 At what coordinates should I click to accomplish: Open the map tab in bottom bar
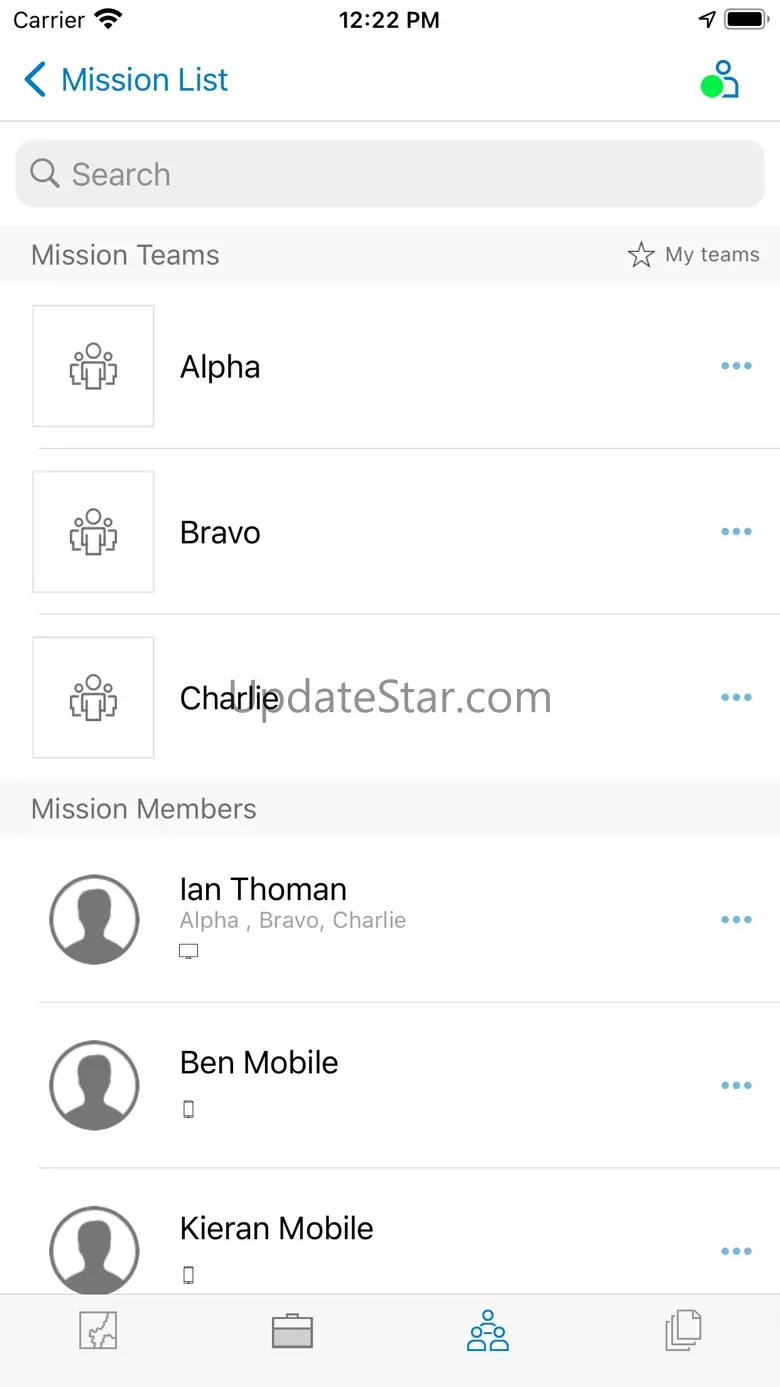(99, 1331)
